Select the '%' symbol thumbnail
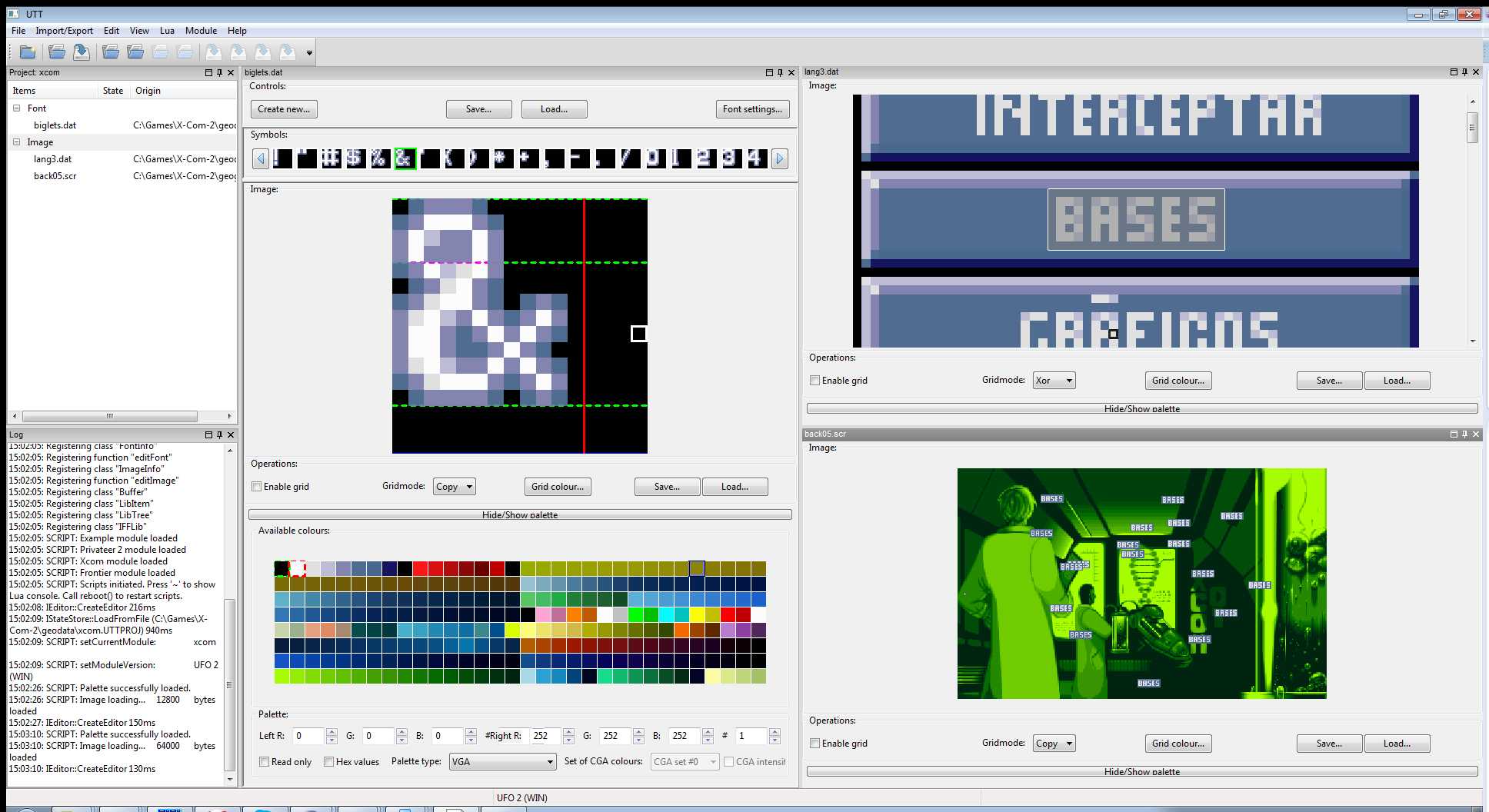Image resolution: width=1489 pixels, height=812 pixels. (x=379, y=158)
